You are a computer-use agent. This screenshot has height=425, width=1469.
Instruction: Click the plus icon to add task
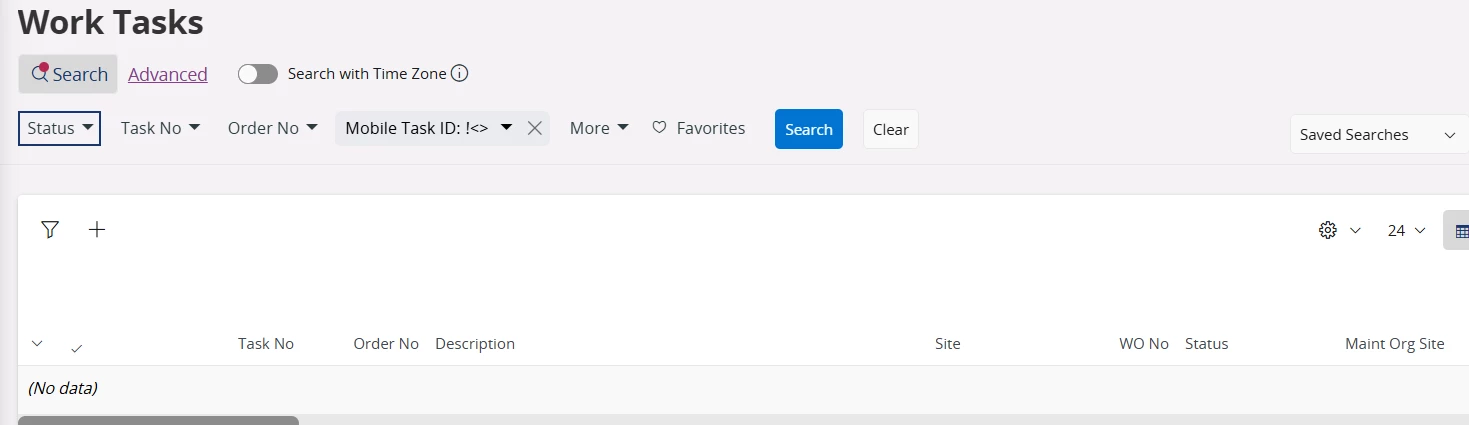tap(97, 230)
